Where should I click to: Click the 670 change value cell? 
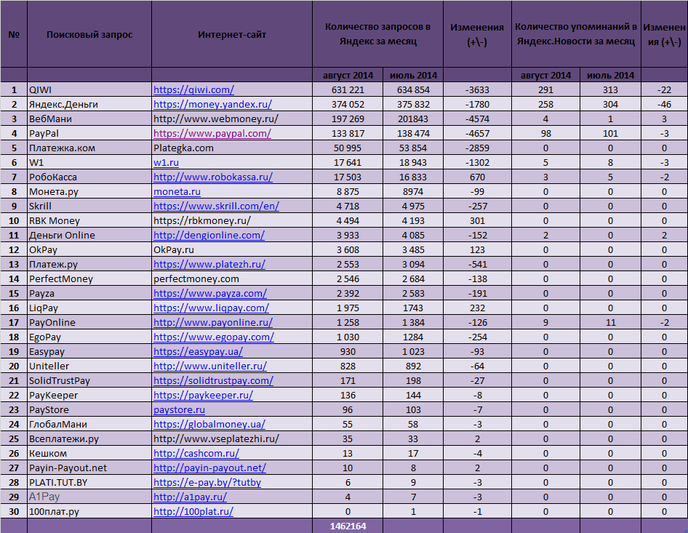477,177
